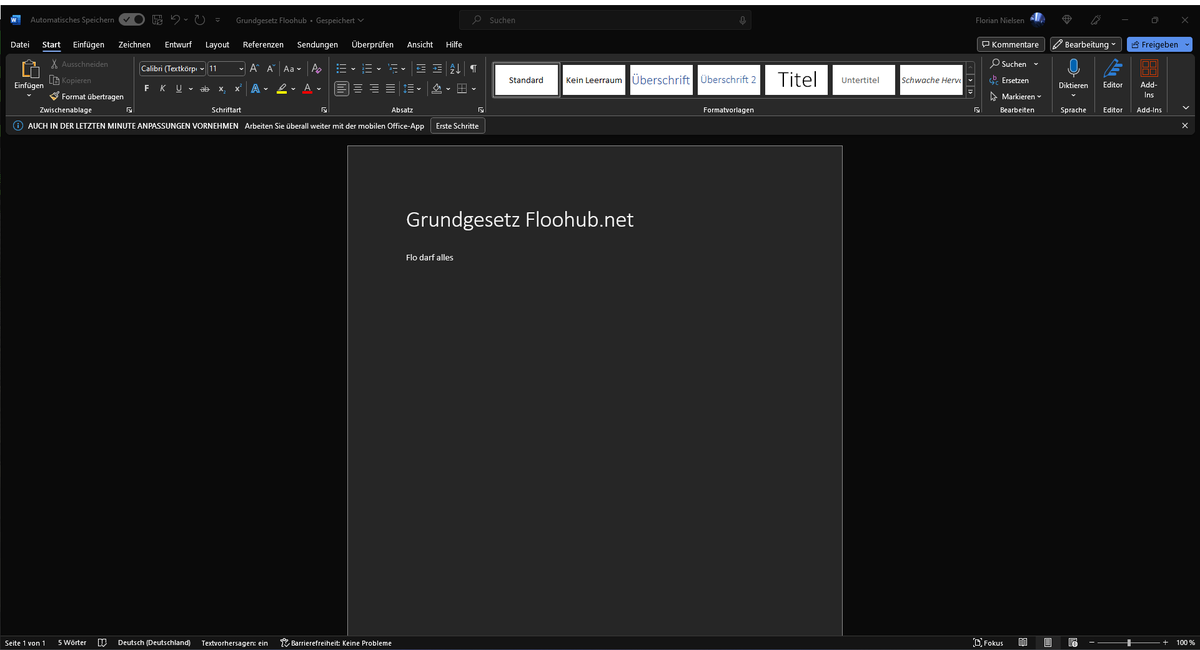1200x650 pixels.
Task: Click the numbered list icon
Action: (x=367, y=68)
